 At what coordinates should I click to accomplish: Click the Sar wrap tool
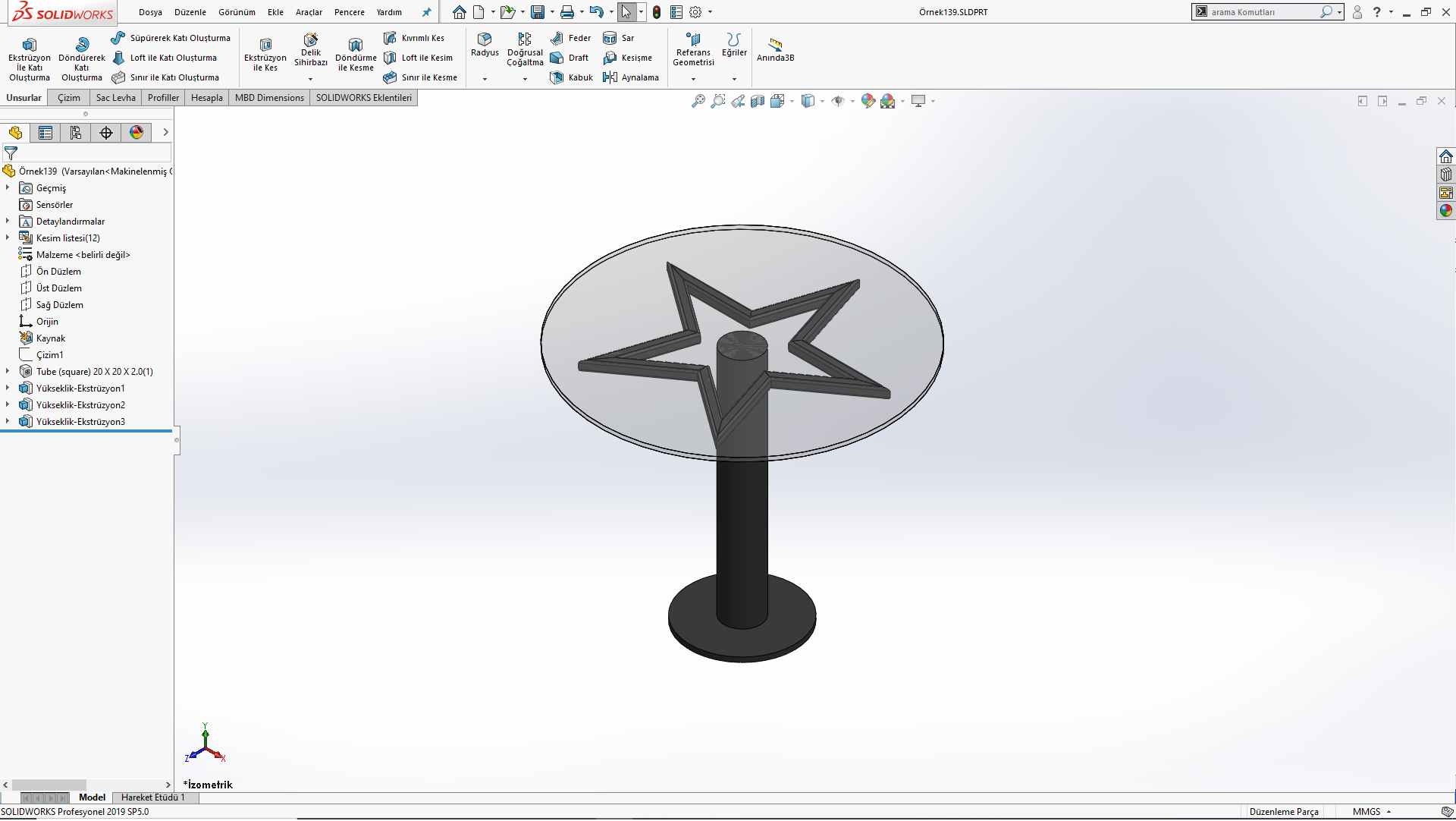(619, 38)
